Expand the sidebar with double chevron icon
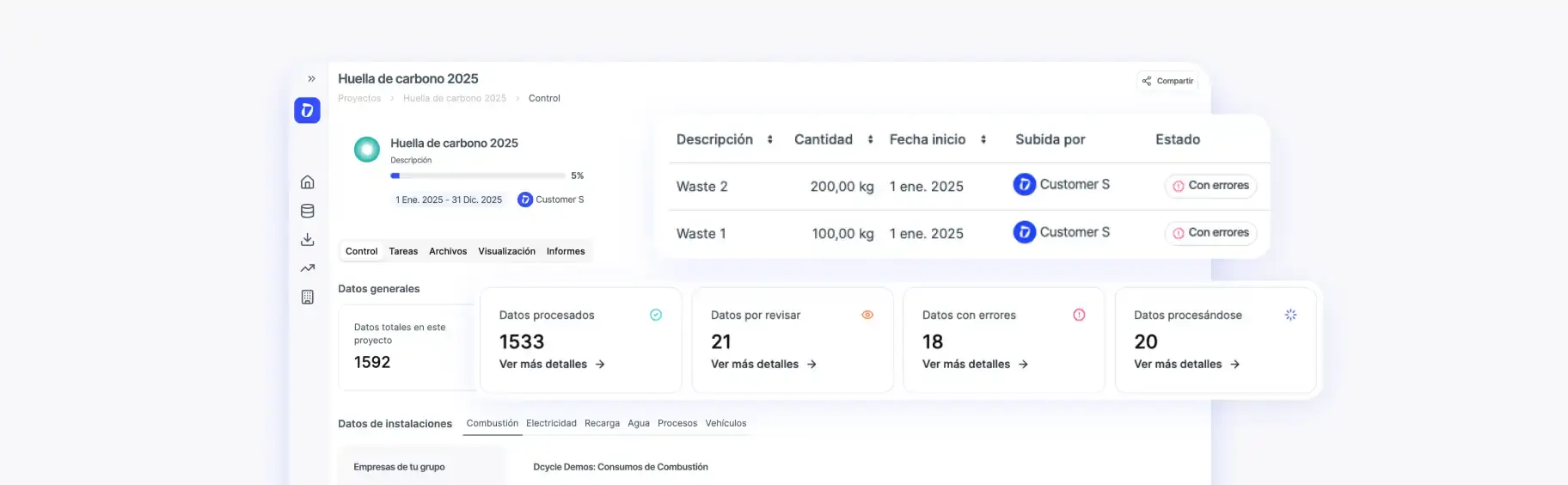 [x=311, y=78]
